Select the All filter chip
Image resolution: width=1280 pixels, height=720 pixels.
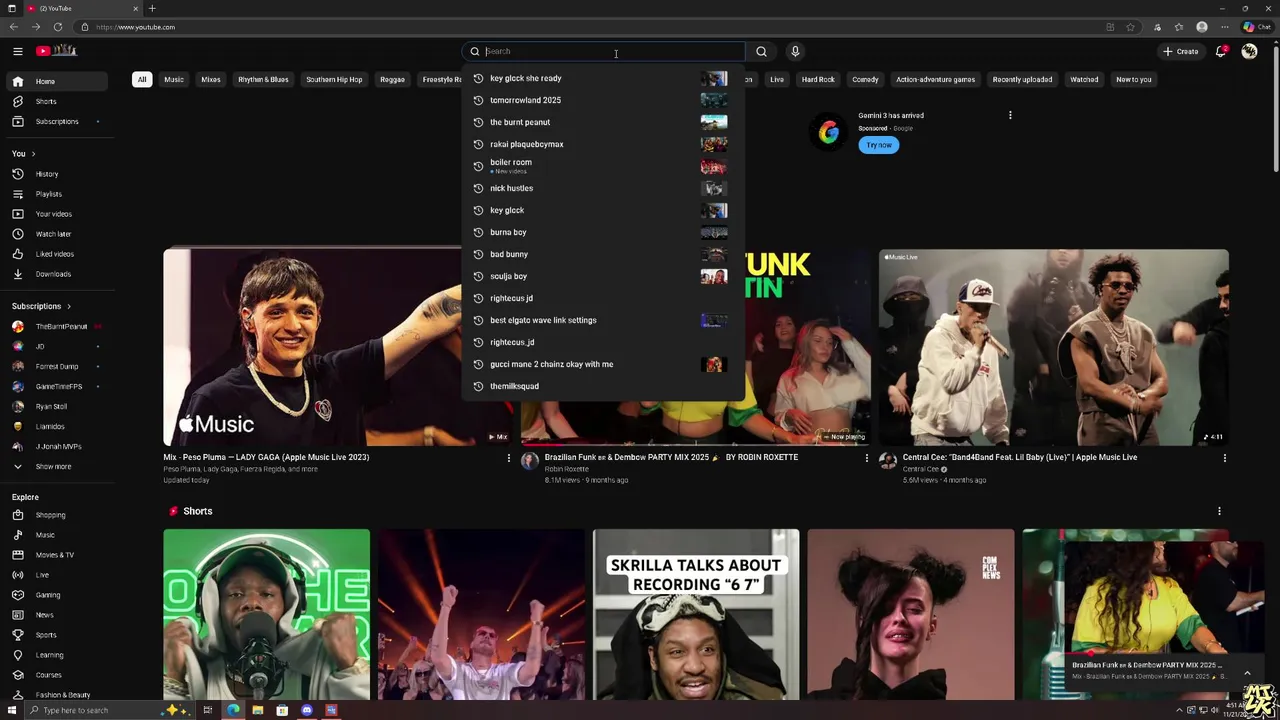pos(142,79)
